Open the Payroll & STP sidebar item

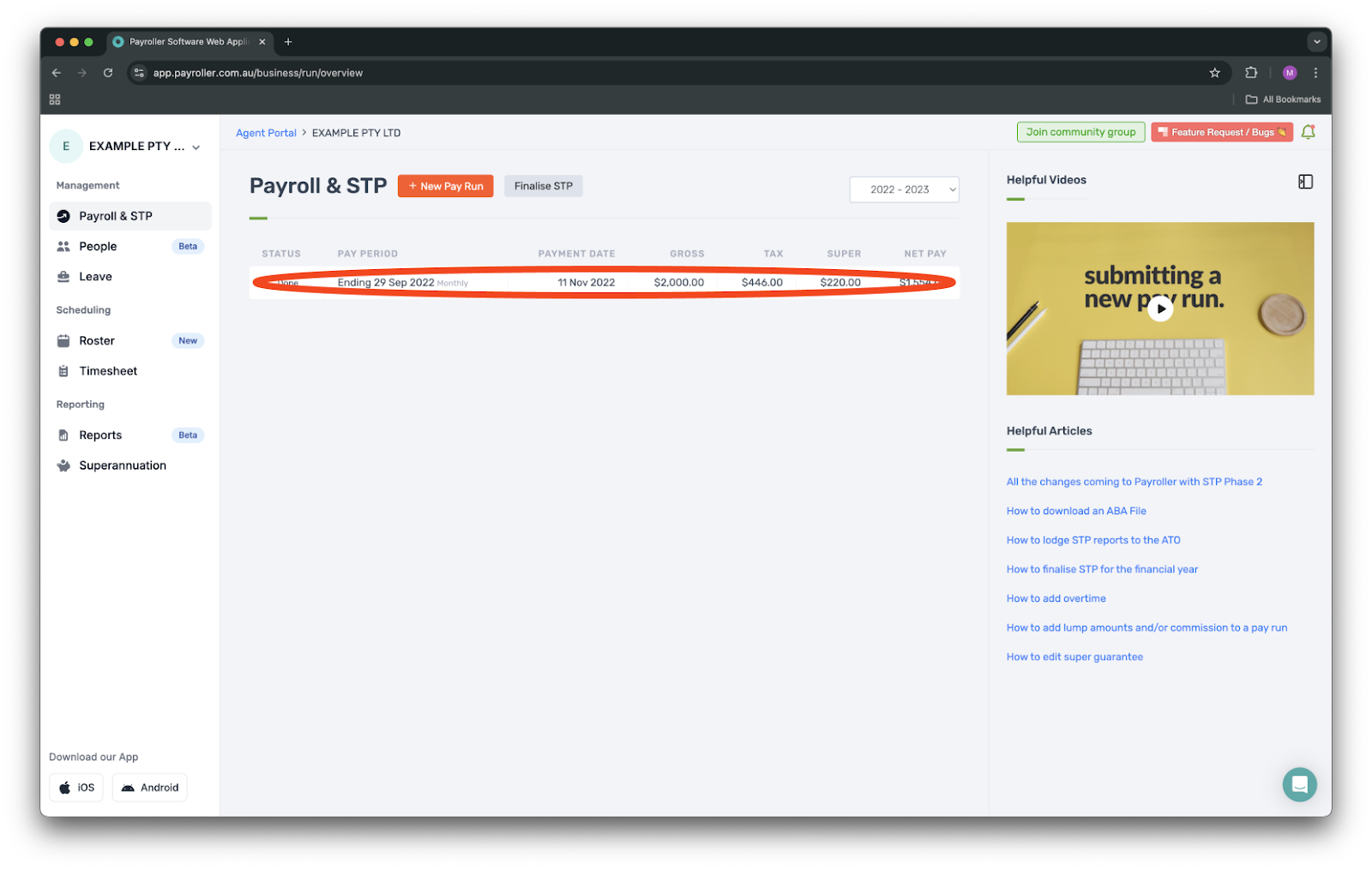point(129,216)
